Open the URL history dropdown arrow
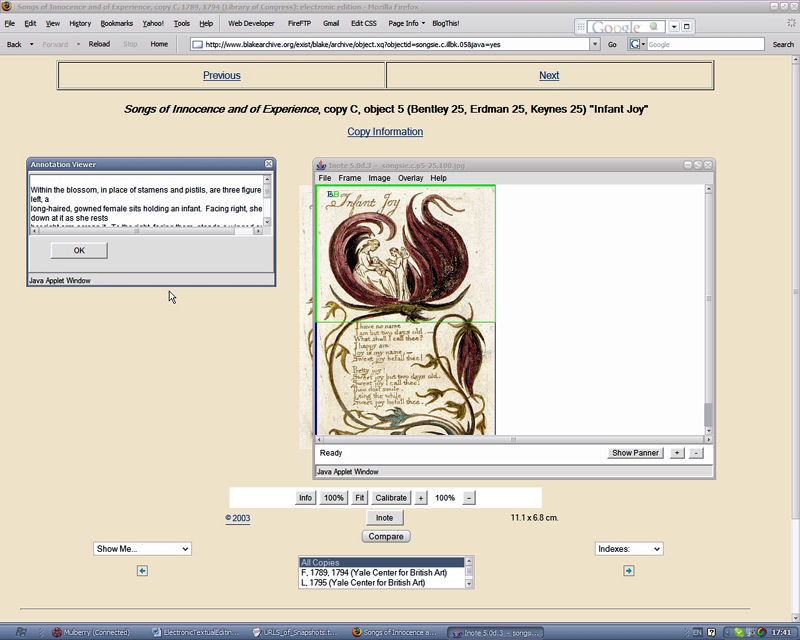The width and height of the screenshot is (800, 640). (595, 44)
